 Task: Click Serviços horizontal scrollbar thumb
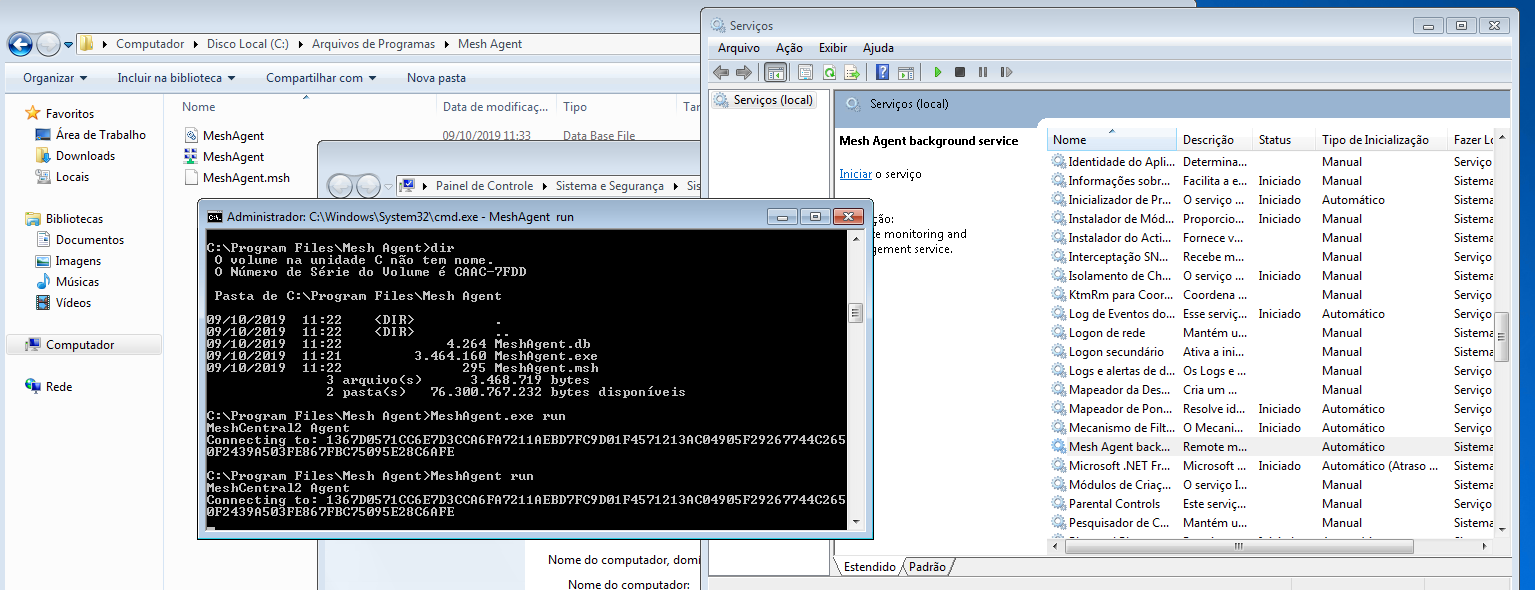coord(1239,547)
